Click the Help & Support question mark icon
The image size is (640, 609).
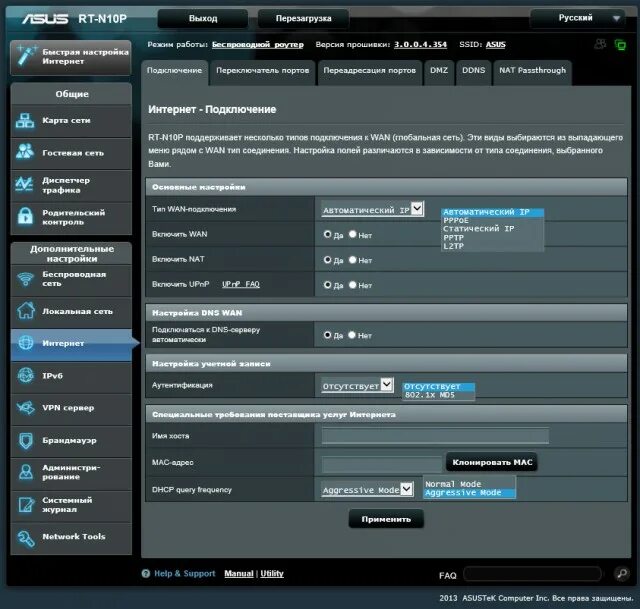coord(146,573)
